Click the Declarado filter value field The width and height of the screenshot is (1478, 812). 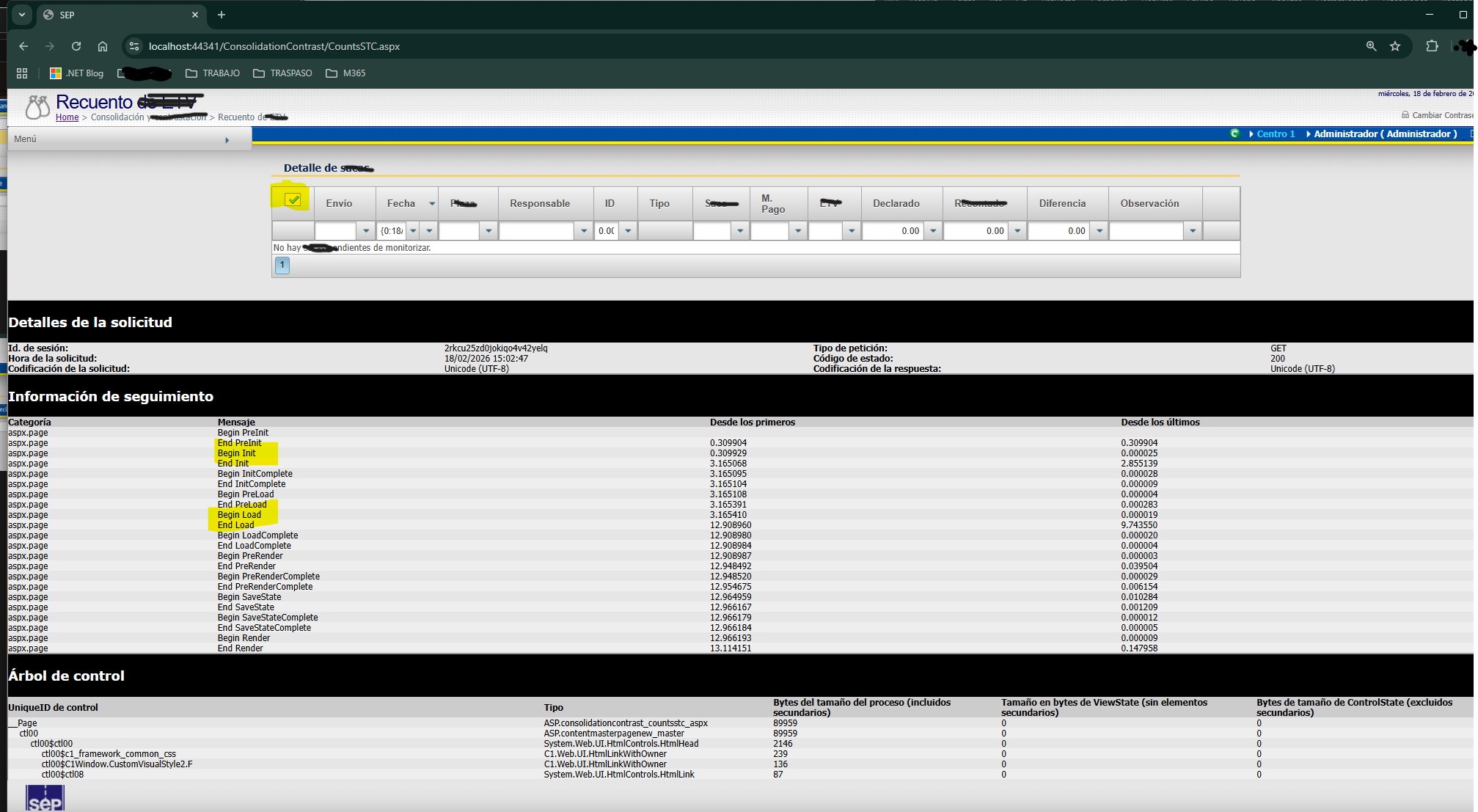[893, 231]
